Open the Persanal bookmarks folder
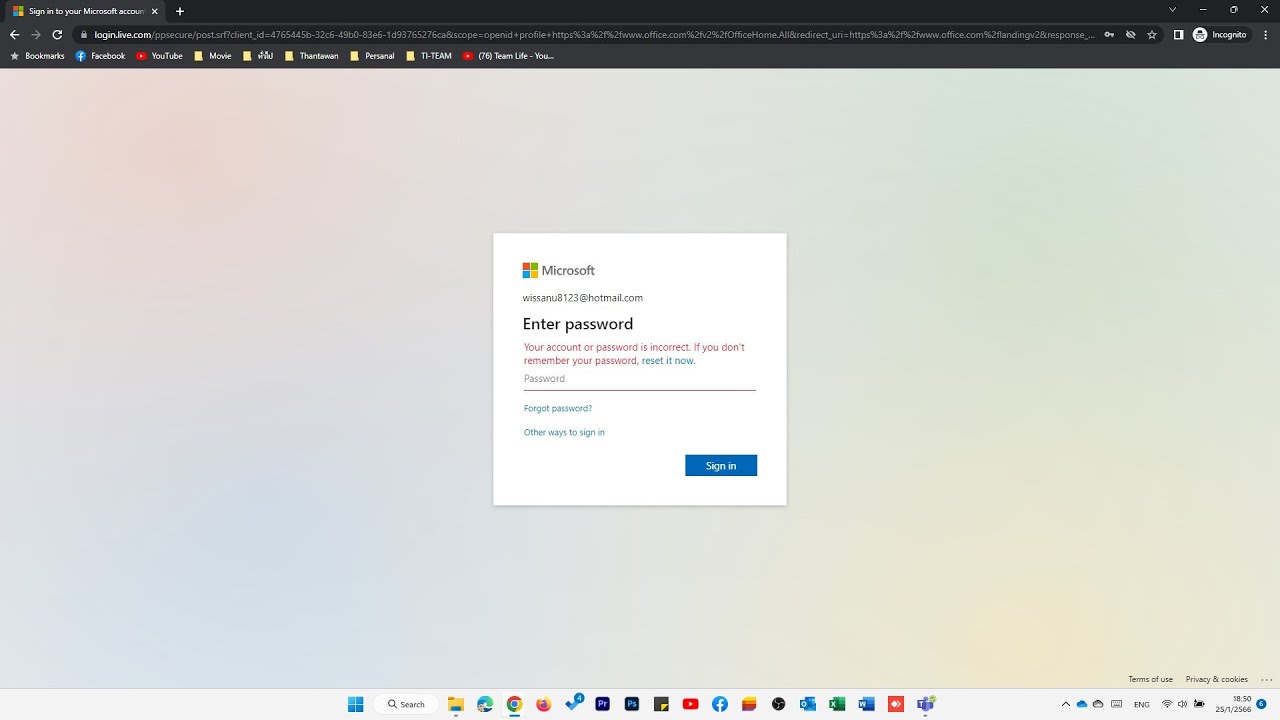This screenshot has width=1280, height=720. pos(372,56)
